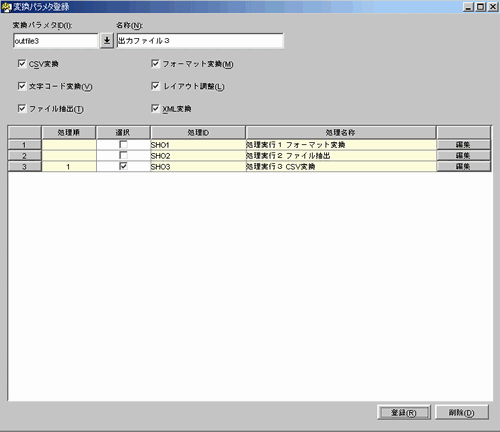Toggle the 文字コード変換(V) checkbox
The image size is (500, 432).
tap(22, 86)
